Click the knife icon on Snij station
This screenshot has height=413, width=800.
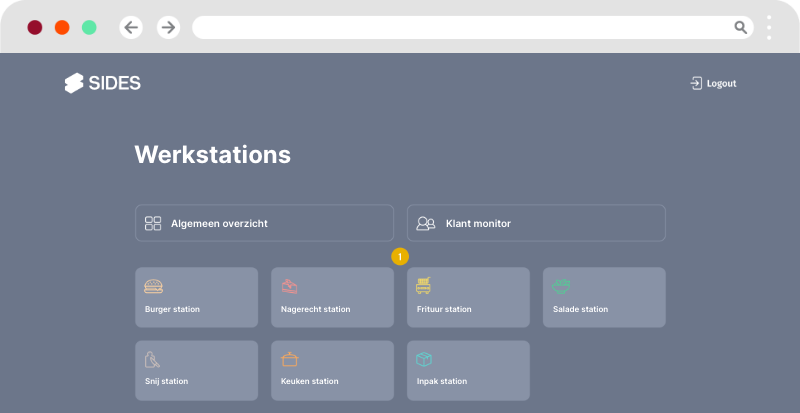153,359
